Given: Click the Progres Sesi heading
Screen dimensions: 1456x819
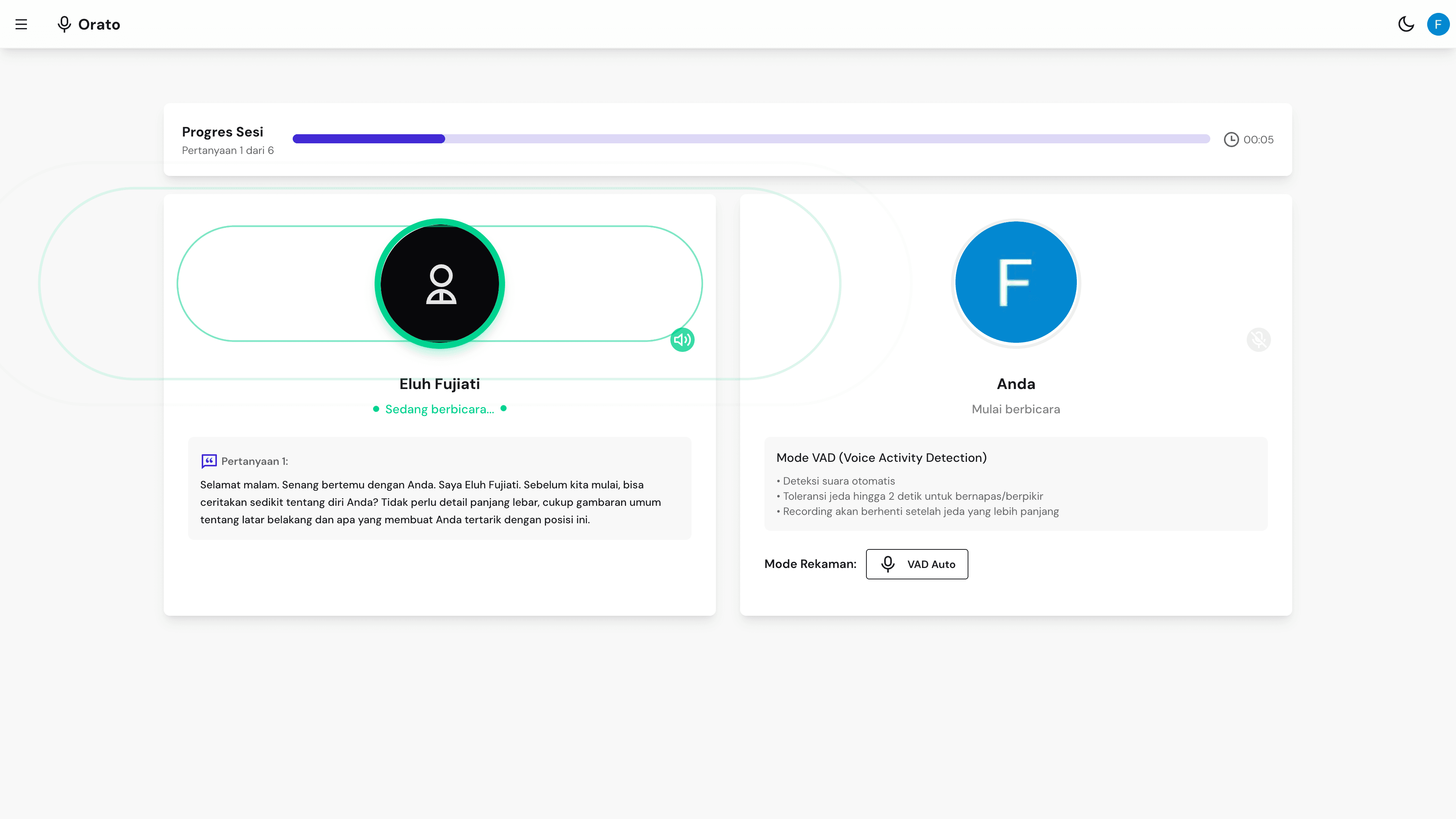Looking at the screenshot, I should (223, 132).
